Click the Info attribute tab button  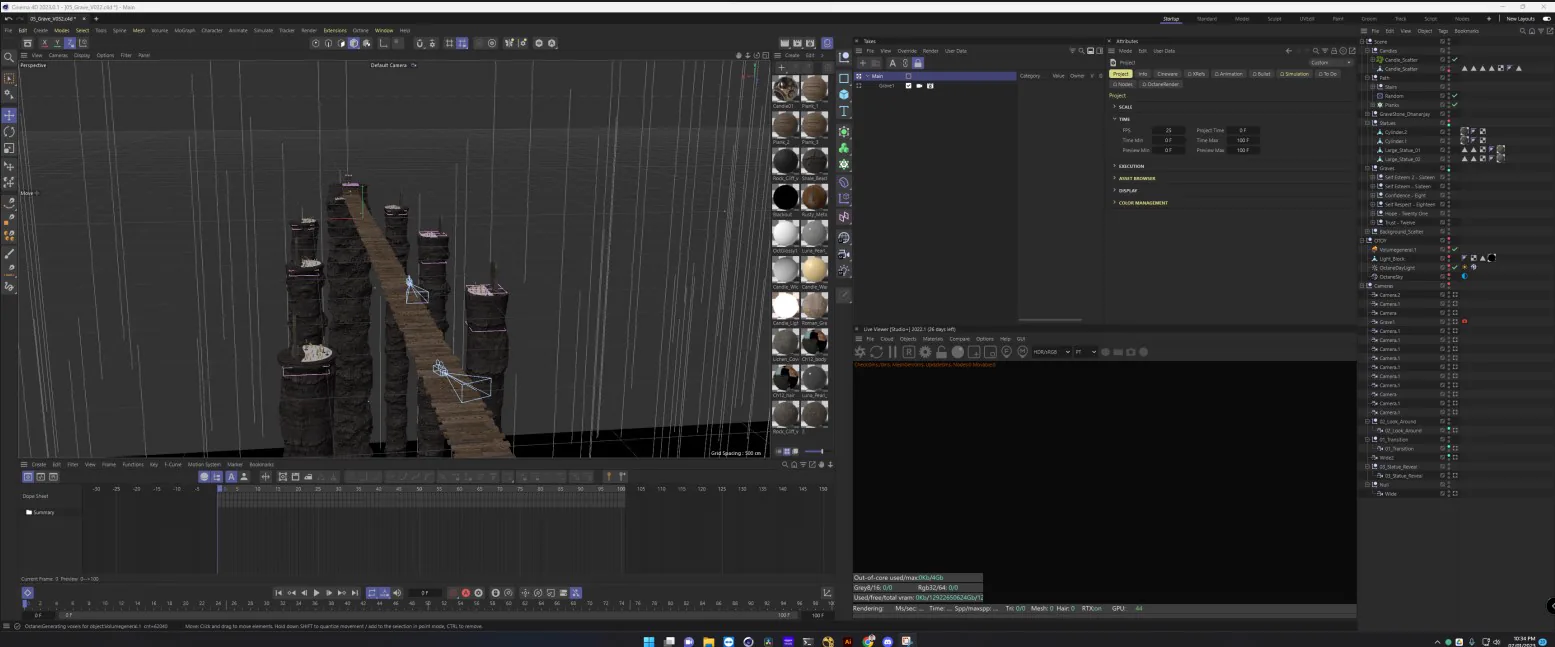click(x=1143, y=74)
